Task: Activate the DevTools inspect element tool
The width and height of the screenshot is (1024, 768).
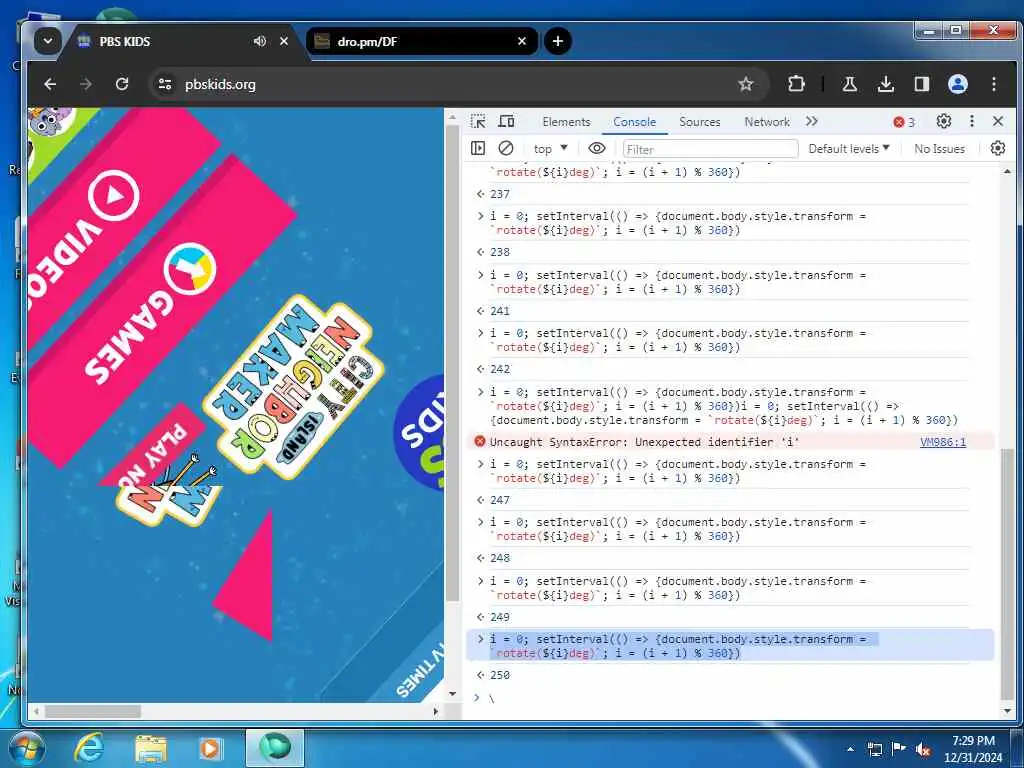Action: pyautogui.click(x=478, y=121)
